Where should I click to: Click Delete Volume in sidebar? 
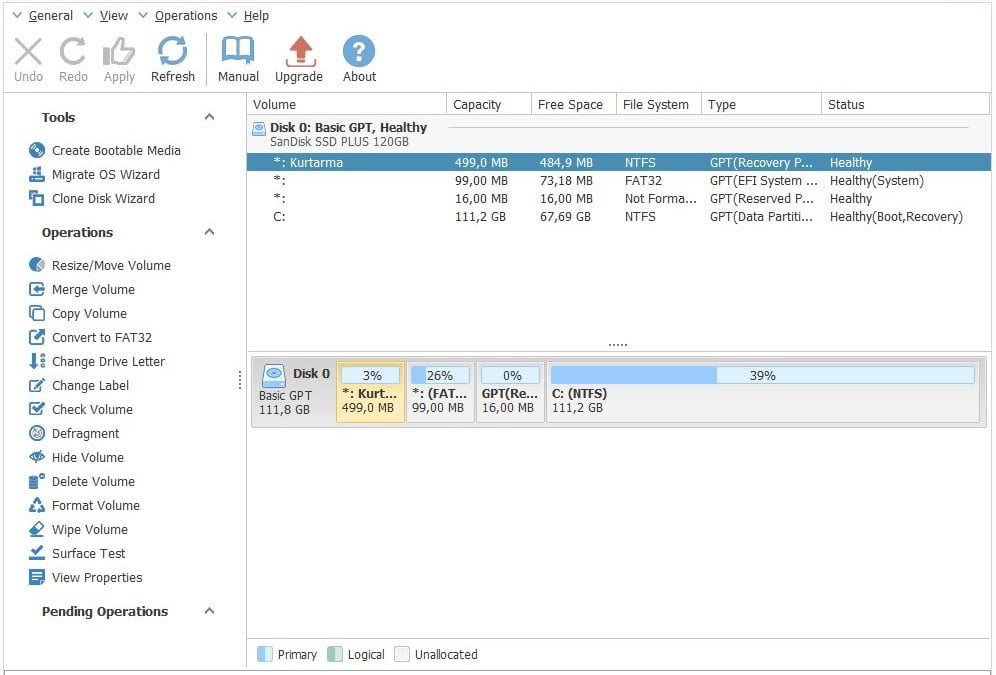click(92, 481)
